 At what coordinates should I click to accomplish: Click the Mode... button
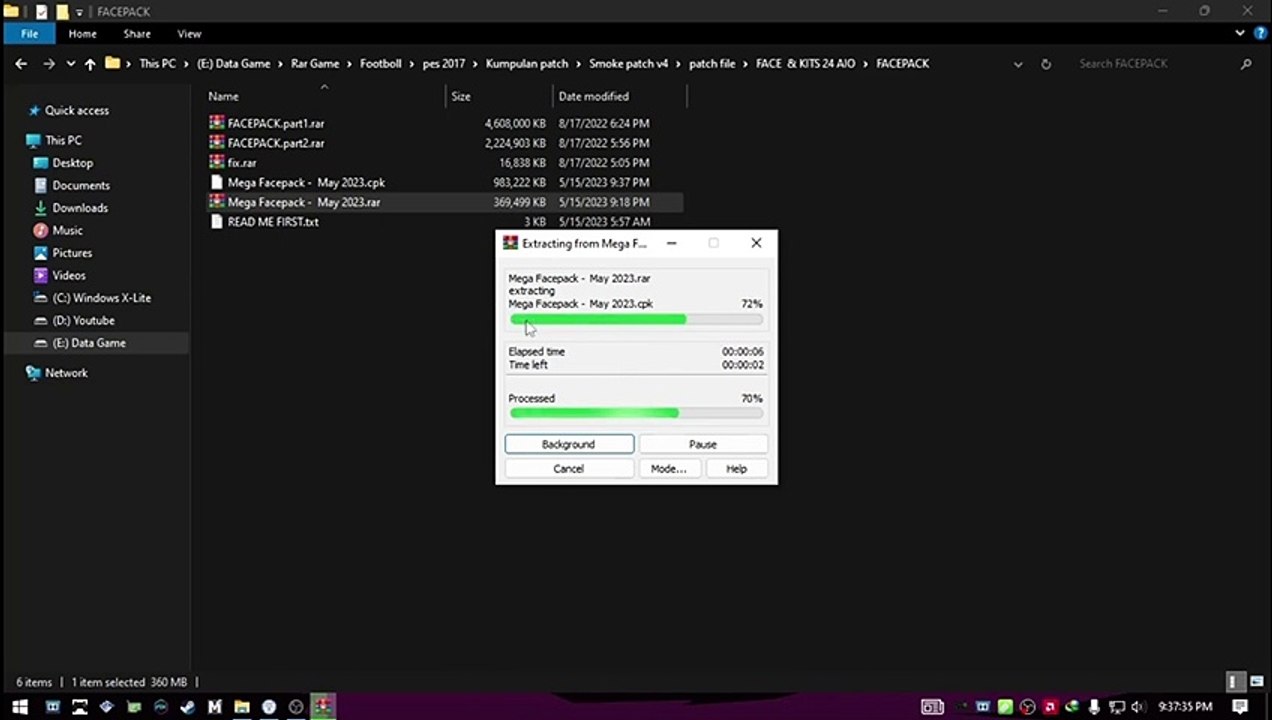coord(669,468)
